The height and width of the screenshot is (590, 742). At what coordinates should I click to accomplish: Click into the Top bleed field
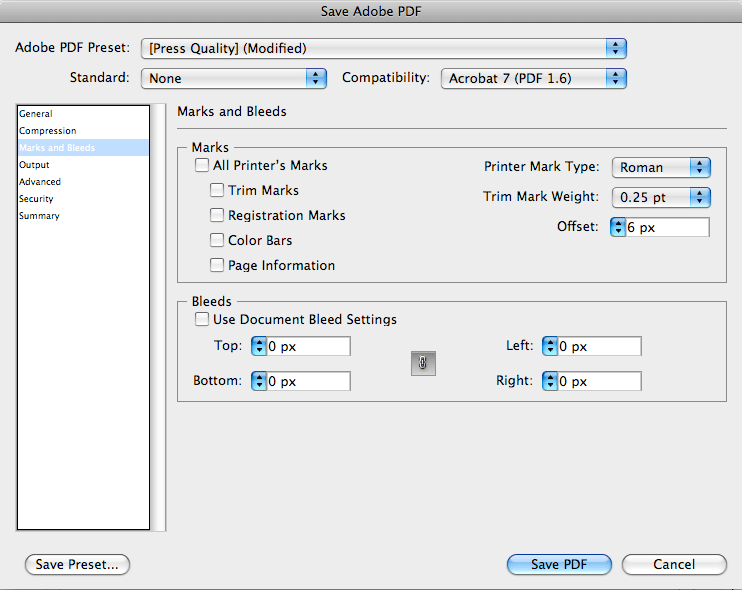[x=309, y=346]
